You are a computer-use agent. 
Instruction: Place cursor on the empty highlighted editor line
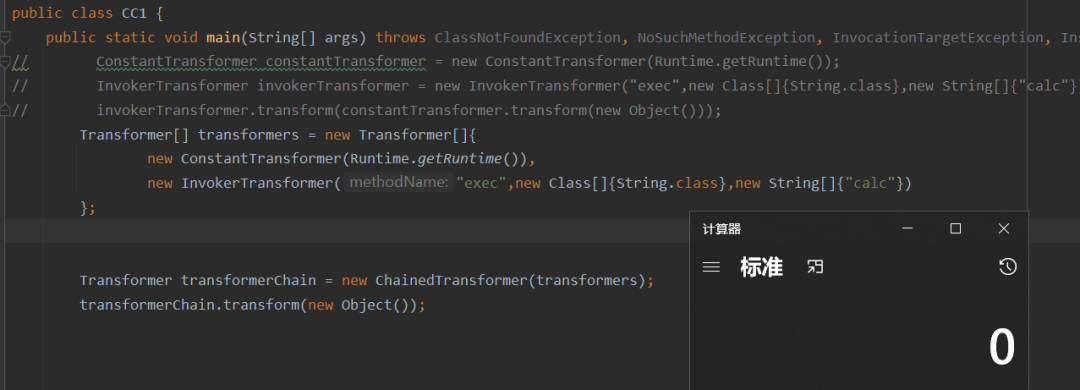click(x=346, y=230)
